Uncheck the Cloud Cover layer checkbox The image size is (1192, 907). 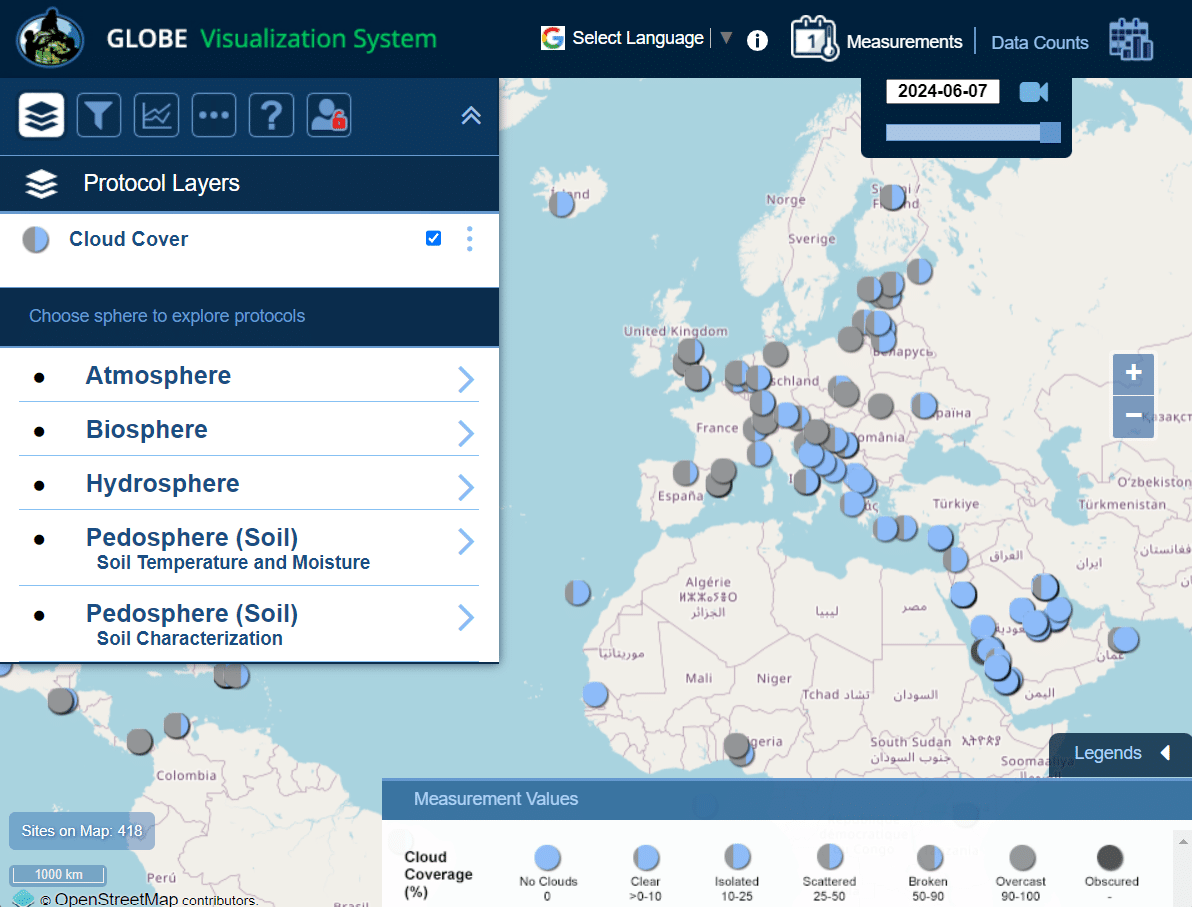(x=433, y=238)
